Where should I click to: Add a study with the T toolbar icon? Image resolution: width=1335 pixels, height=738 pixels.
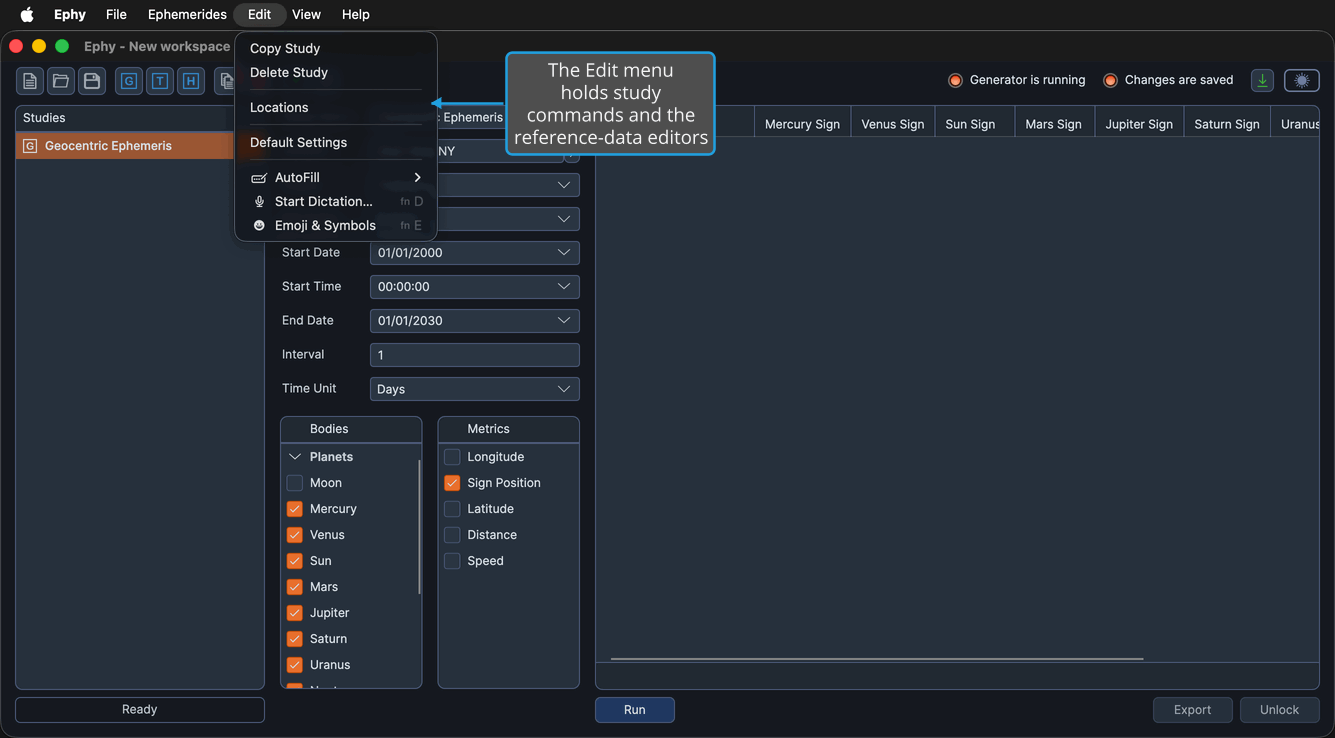pos(160,81)
